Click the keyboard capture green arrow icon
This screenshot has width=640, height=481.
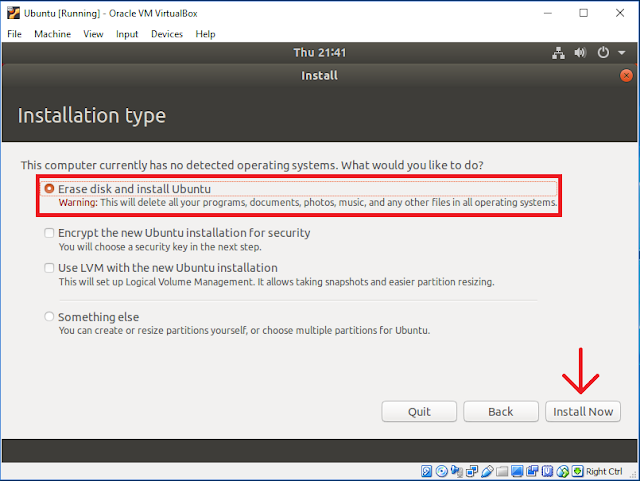pyautogui.click(x=577, y=471)
